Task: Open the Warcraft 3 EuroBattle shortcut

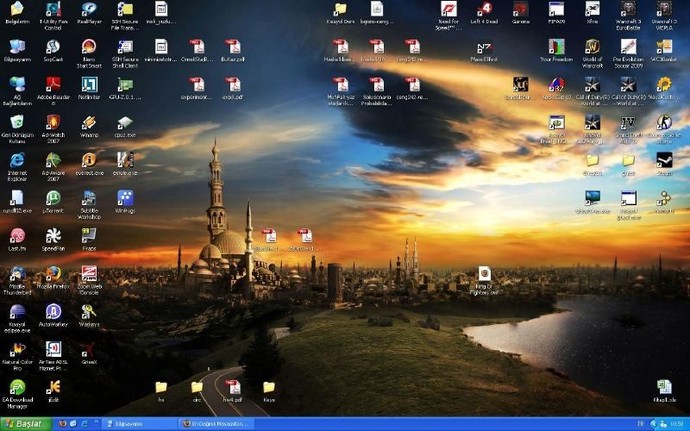Action: 628,9
